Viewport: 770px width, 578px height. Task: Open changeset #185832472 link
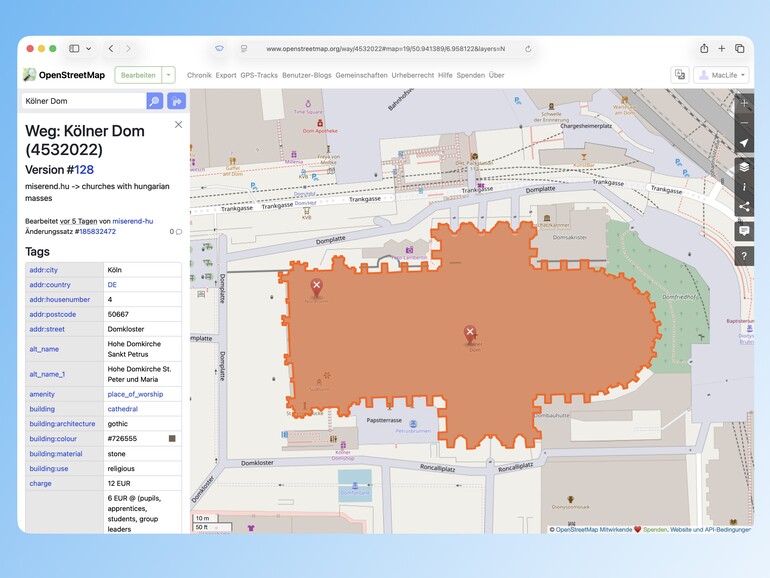[97, 232]
